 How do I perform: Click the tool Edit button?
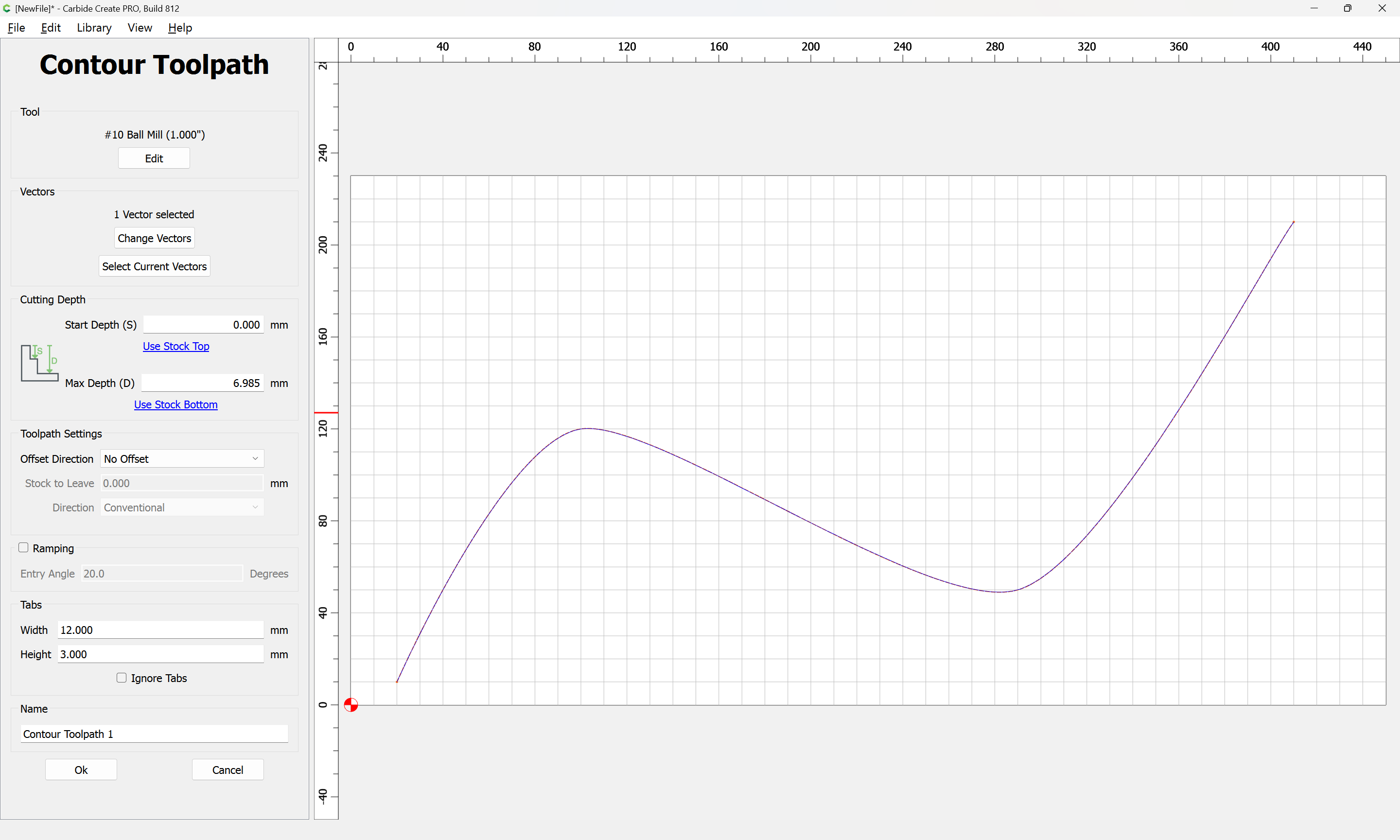(154, 158)
